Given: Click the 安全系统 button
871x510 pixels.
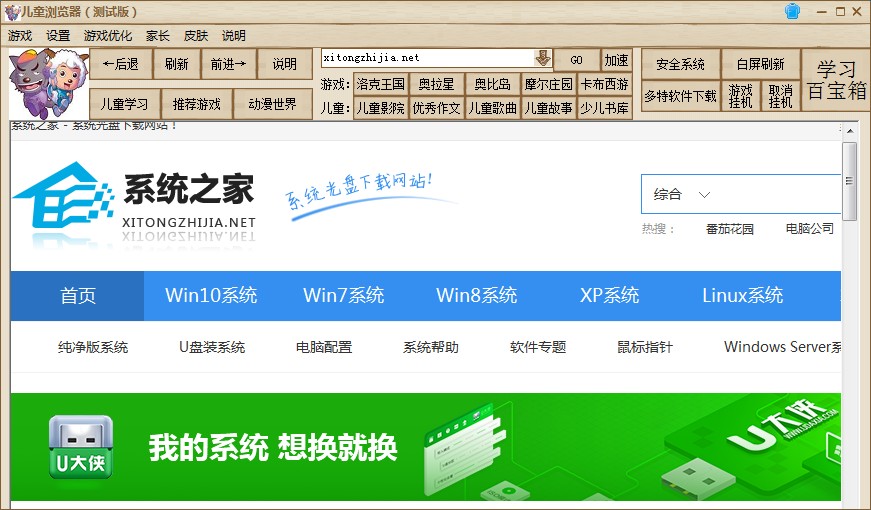Looking at the screenshot, I should [680, 64].
